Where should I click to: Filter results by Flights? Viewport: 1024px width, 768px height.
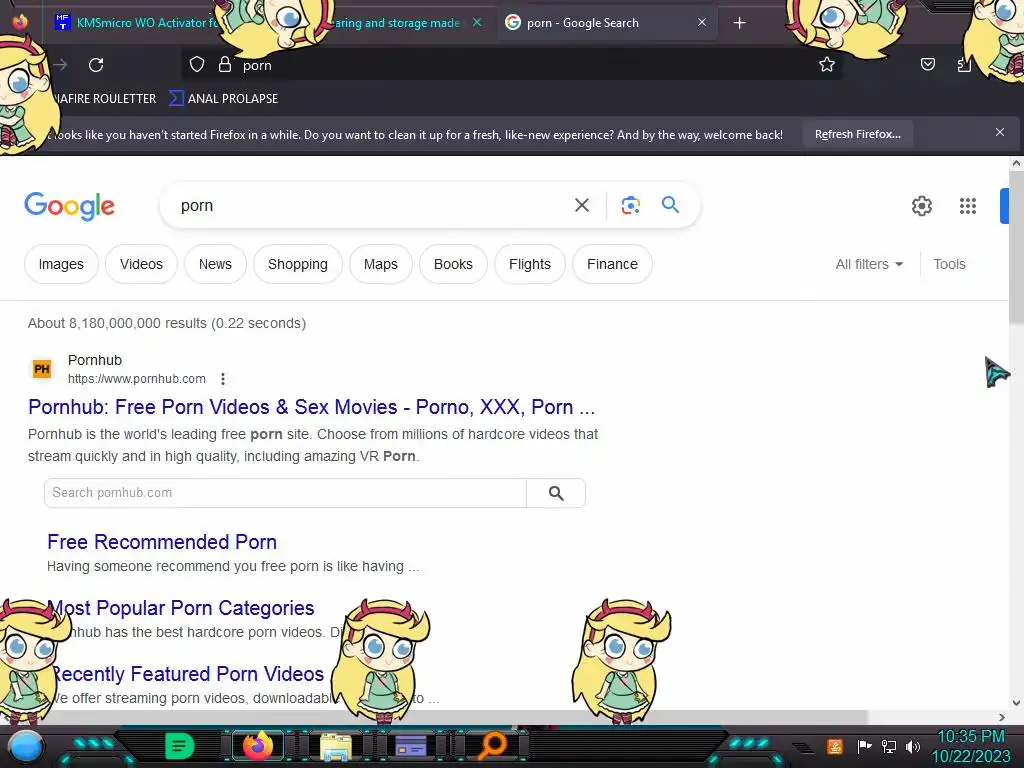(x=530, y=264)
